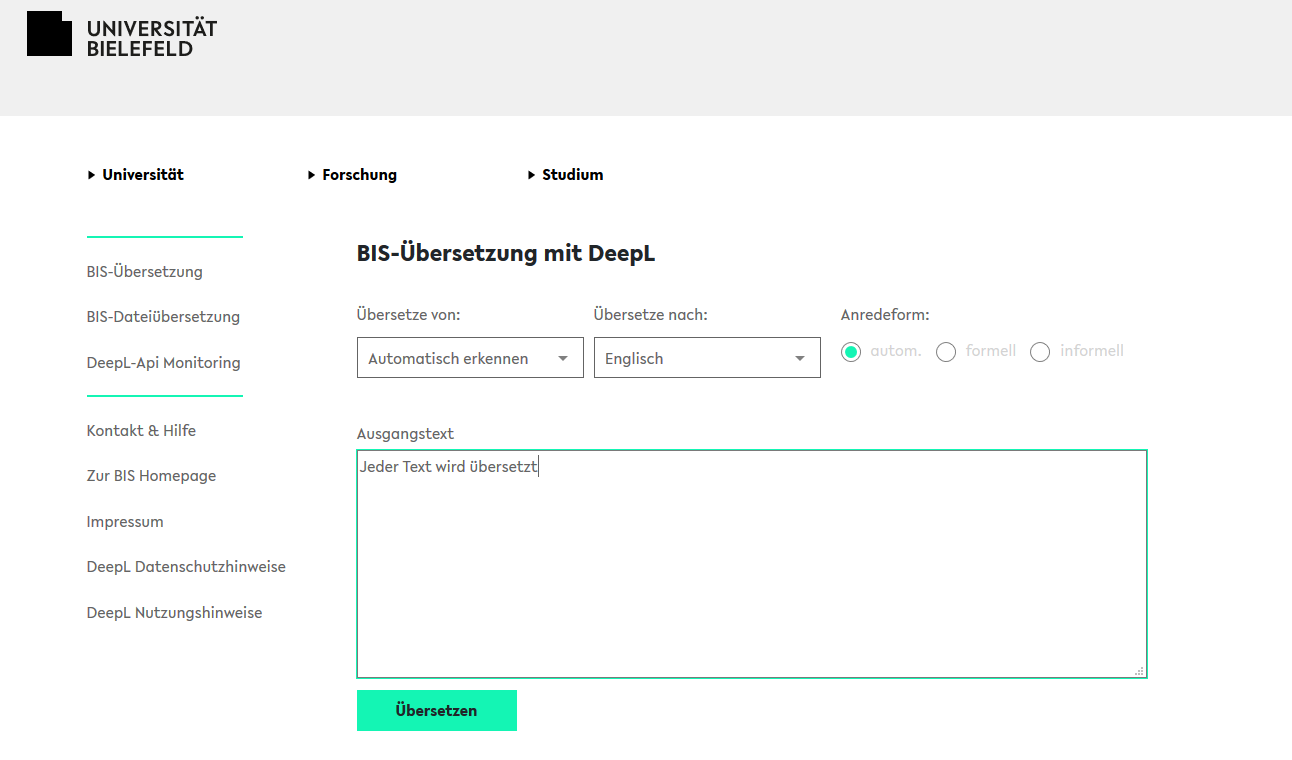This screenshot has width=1292, height=760.
Task: Grab the text area resize handle
Action: click(1139, 671)
